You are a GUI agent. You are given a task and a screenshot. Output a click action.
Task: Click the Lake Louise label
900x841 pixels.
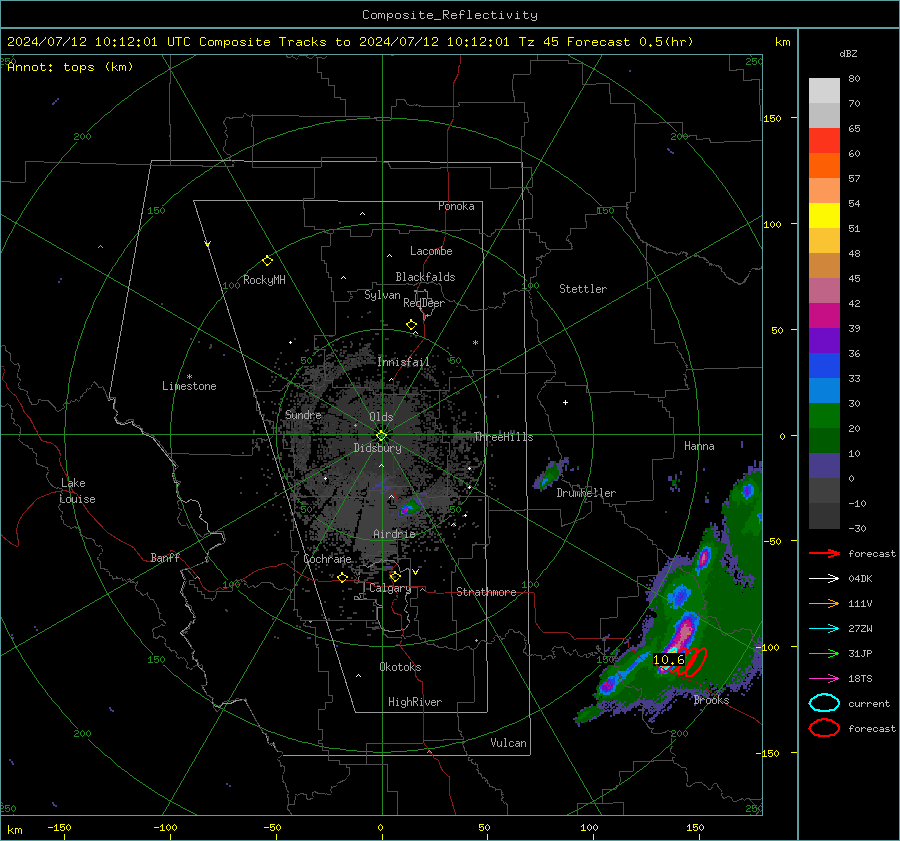77,491
